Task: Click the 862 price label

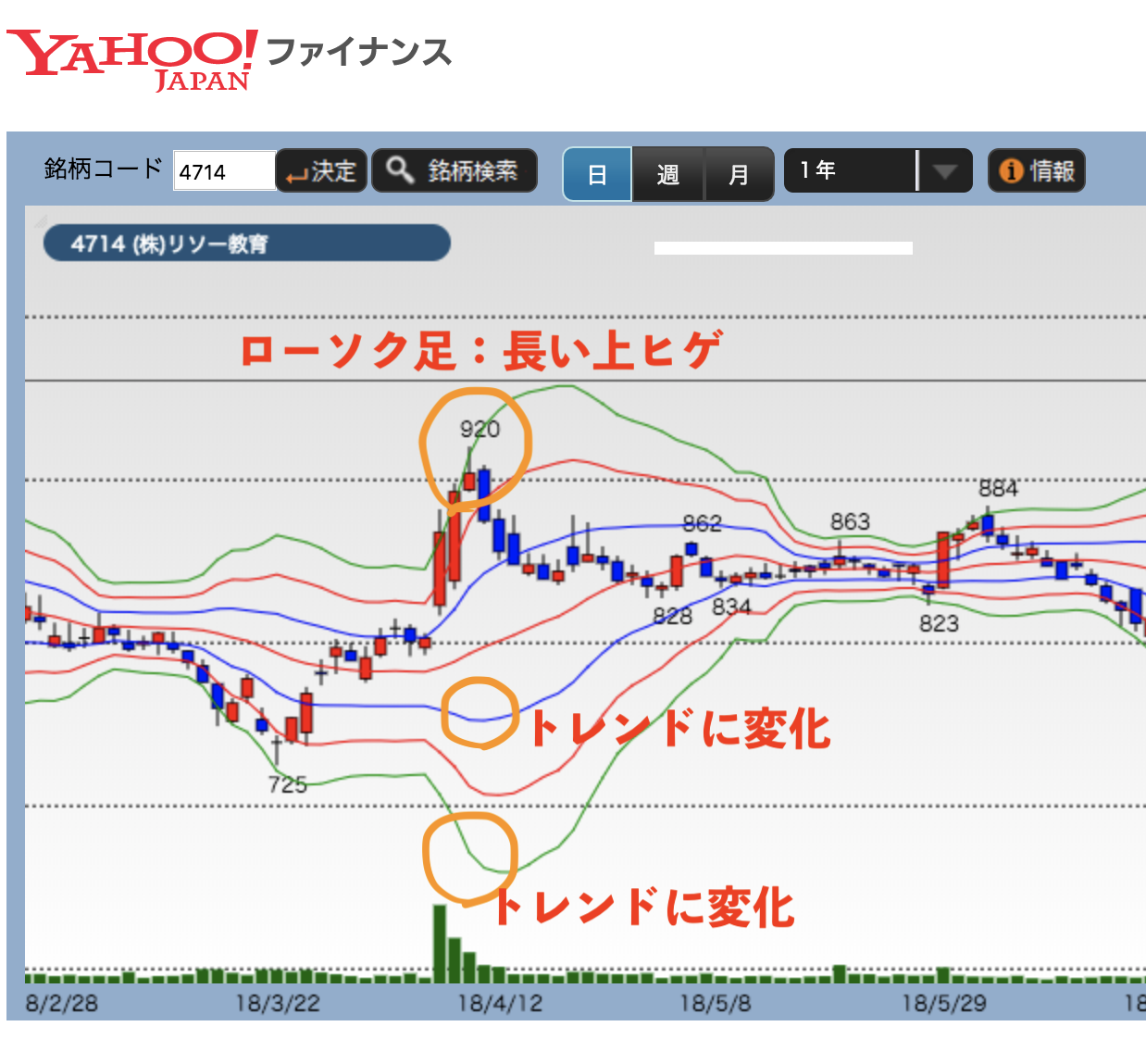Action: coord(702,523)
